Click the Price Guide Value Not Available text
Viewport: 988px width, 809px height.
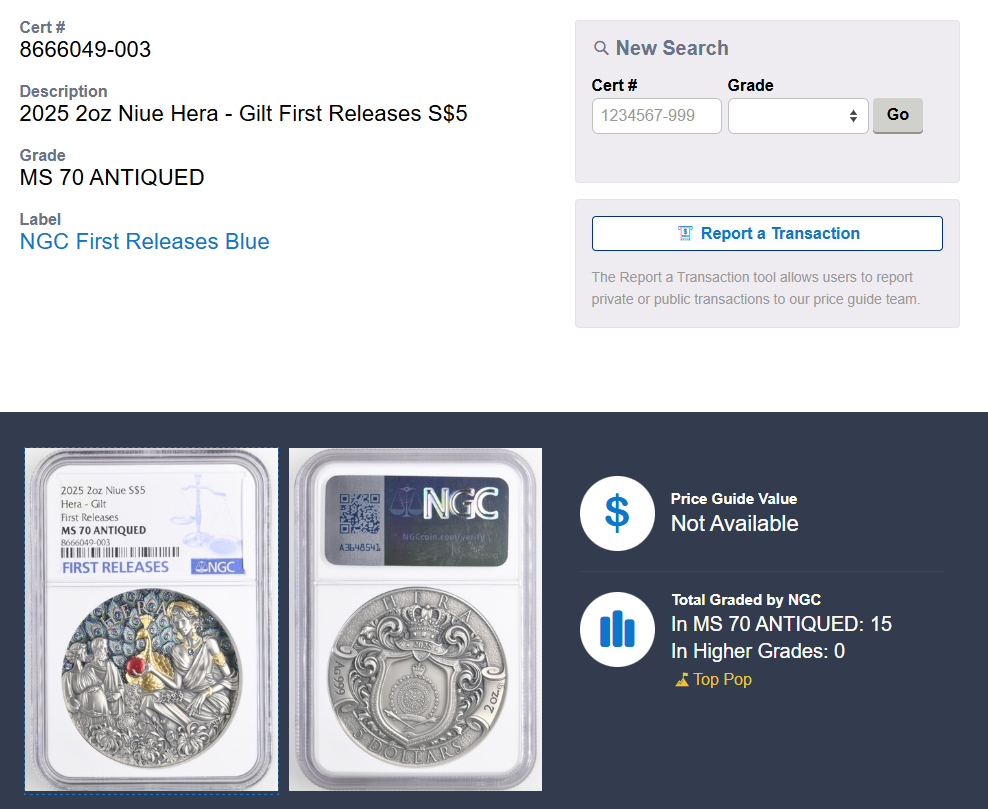tap(734, 524)
